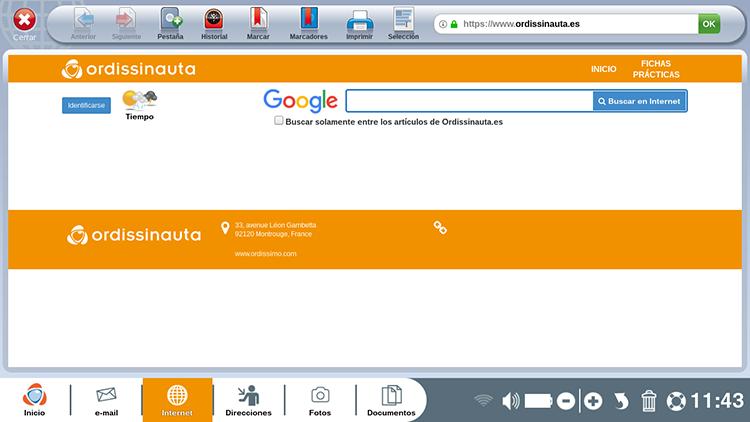The width and height of the screenshot is (750, 422).
Task: Select the Internet app tab
Action: [177, 400]
